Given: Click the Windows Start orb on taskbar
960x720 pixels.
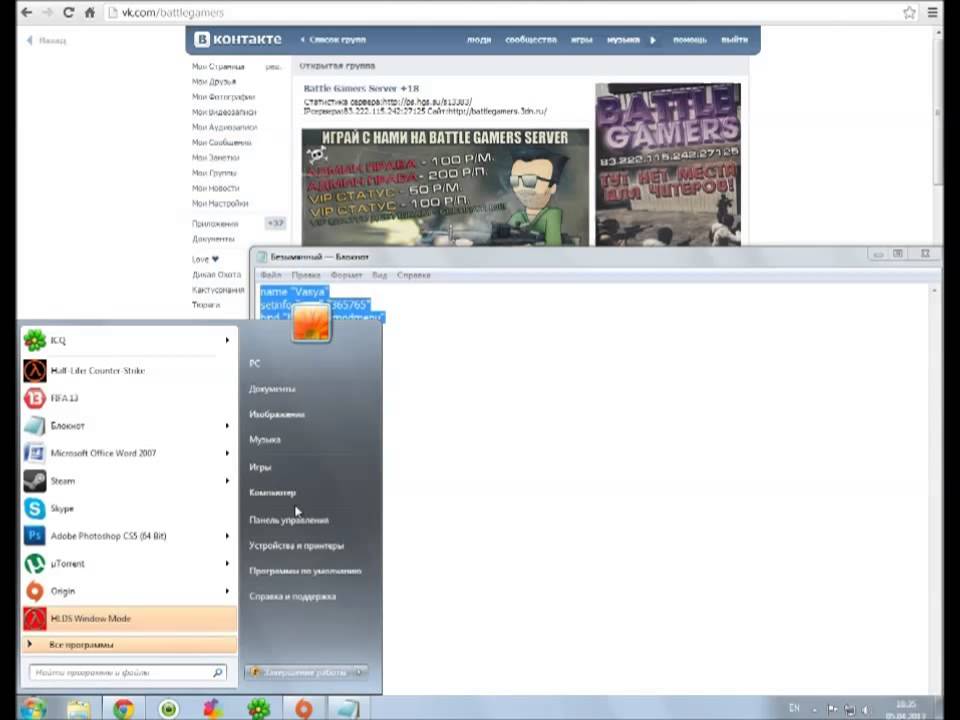Looking at the screenshot, I should coord(33,708).
